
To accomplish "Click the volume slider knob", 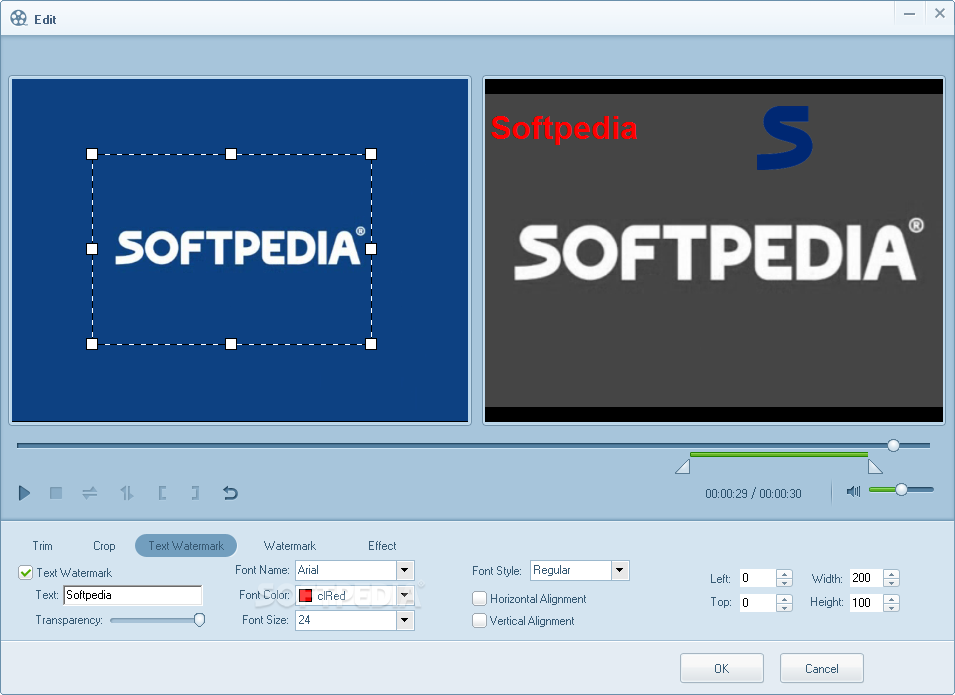I will (901, 489).
